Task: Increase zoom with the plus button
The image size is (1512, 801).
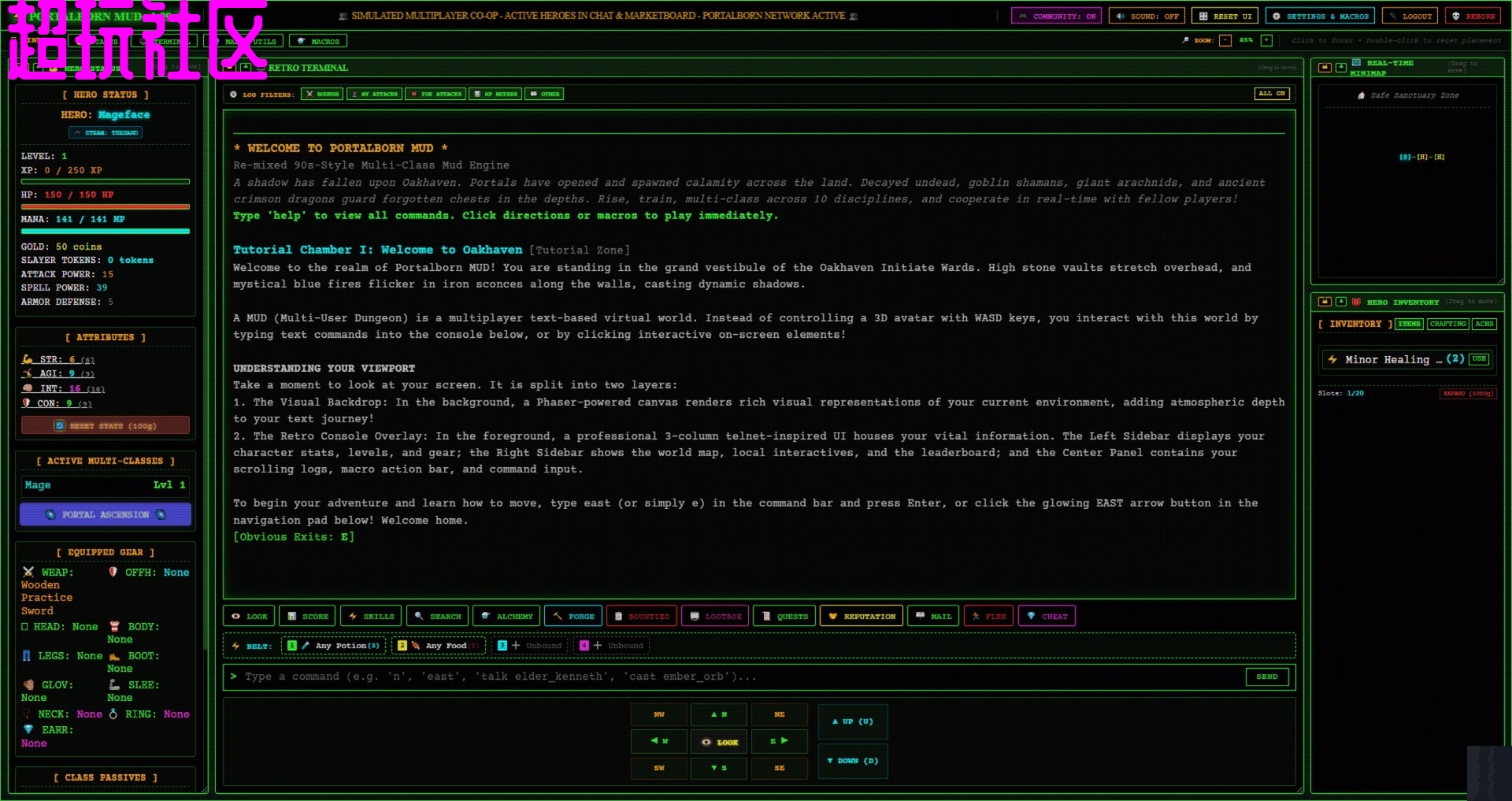Action: point(1266,40)
